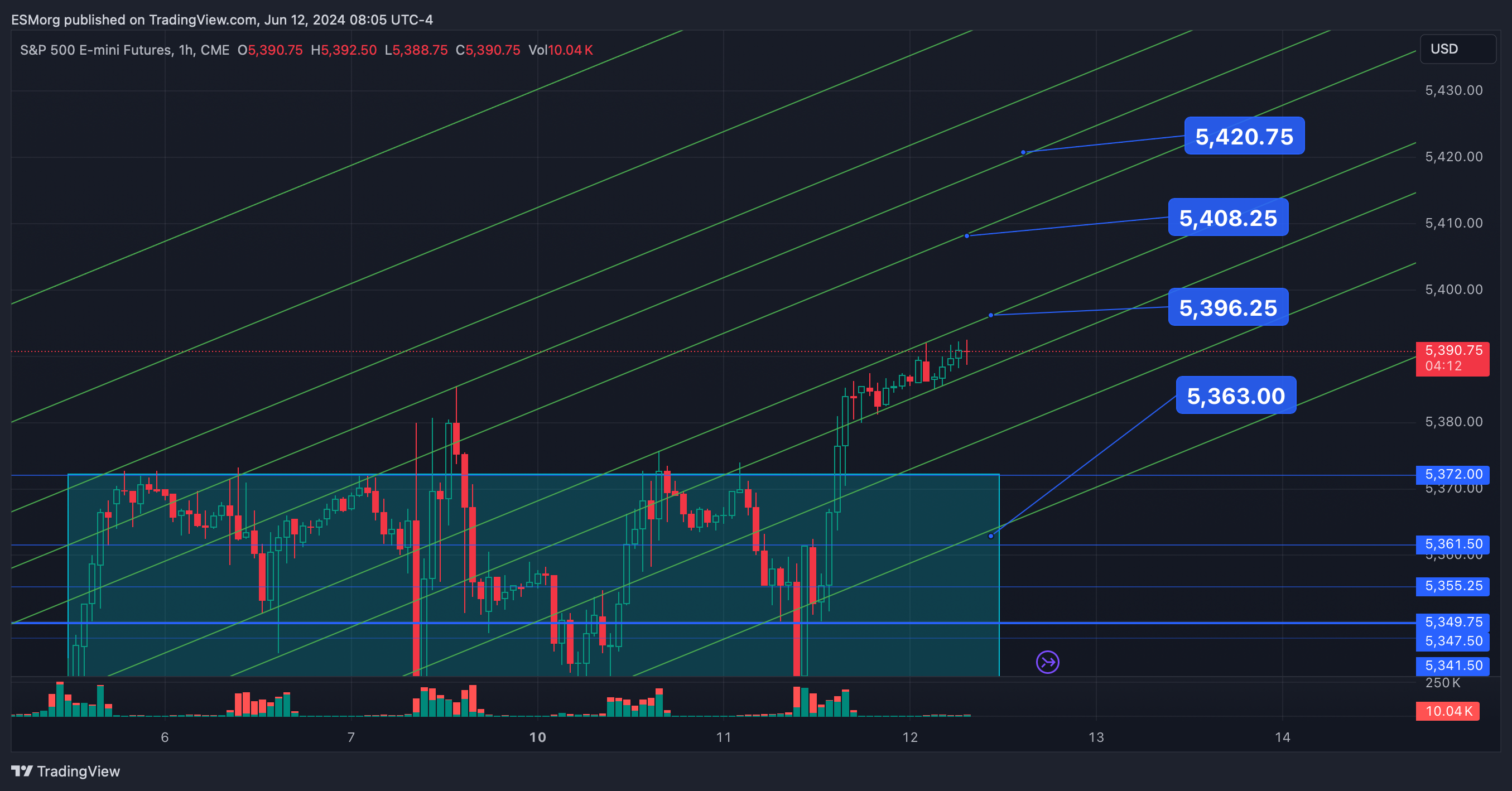
Task: Click the current price tag 5,390.75
Action: pyautogui.click(x=1453, y=359)
